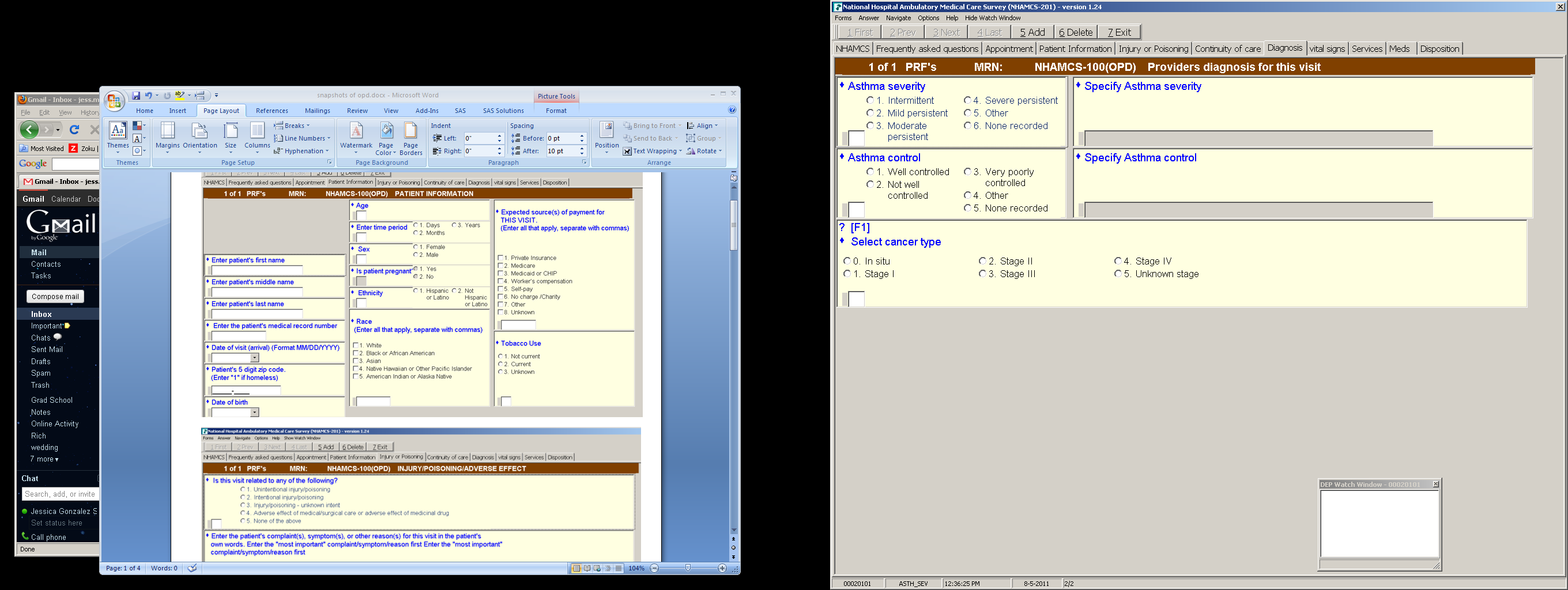The image size is (1568, 590).
Task: Switch to Full Screen Reading view icon
Action: 587,568
